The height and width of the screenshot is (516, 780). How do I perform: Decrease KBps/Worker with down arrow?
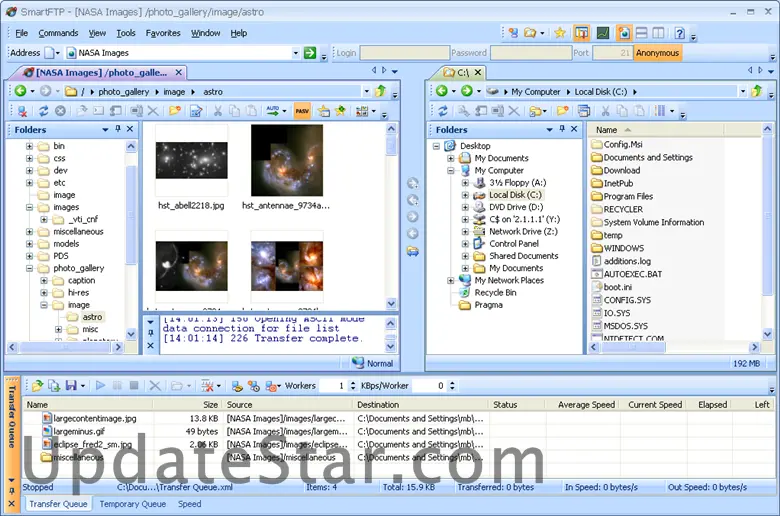pos(452,389)
